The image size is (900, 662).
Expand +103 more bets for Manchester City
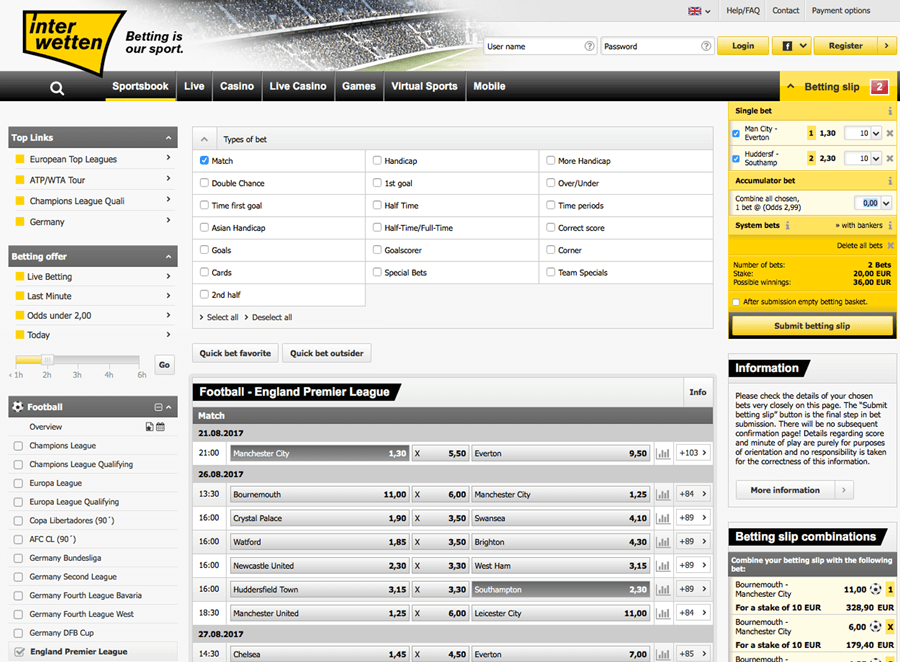693,453
